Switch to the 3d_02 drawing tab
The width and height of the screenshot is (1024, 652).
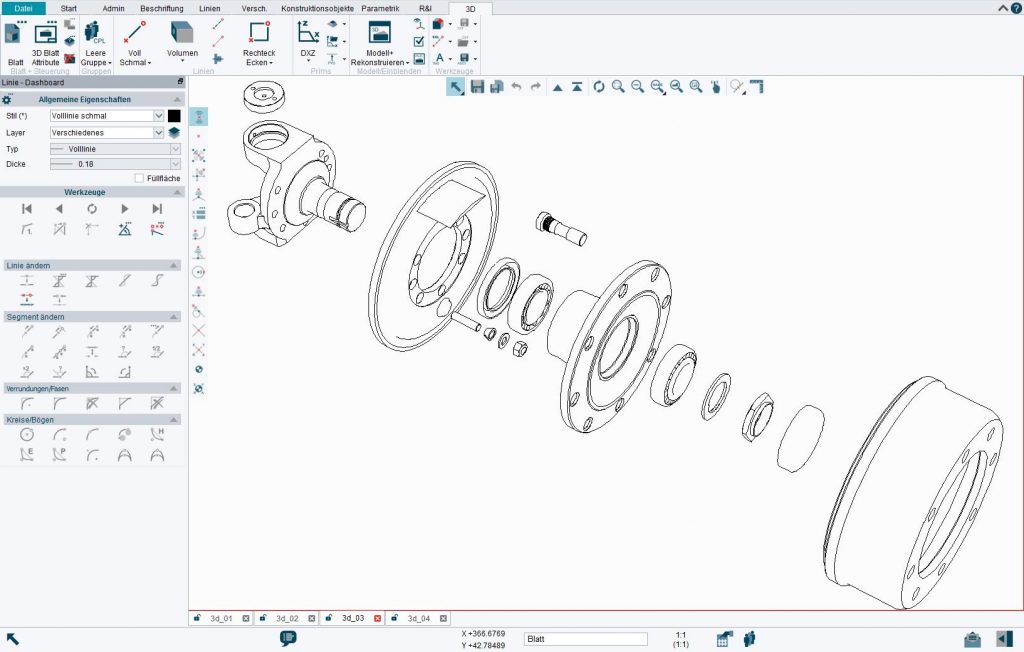(288, 618)
